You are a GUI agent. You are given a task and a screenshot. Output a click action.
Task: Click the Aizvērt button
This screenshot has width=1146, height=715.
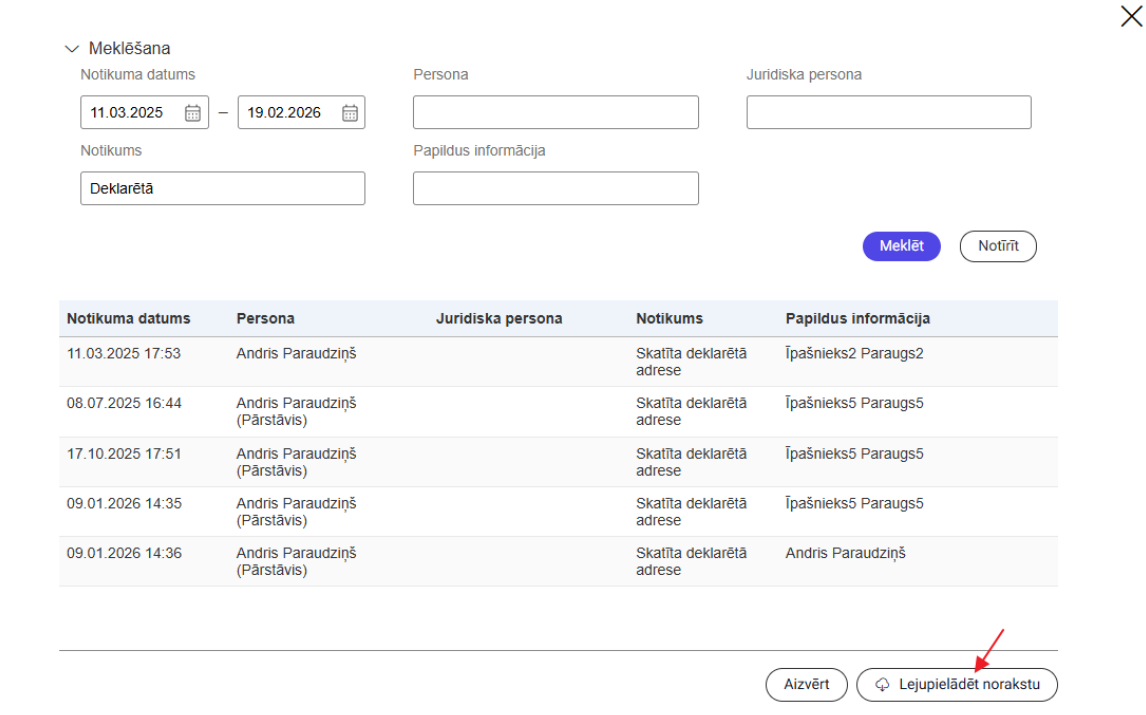tap(806, 685)
